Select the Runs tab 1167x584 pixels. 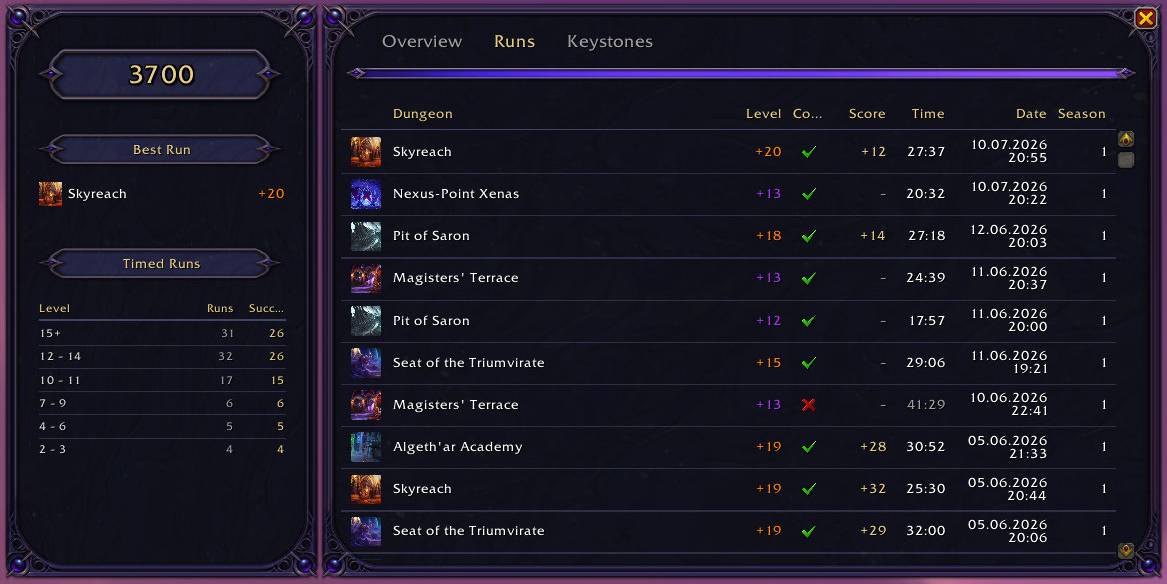tap(514, 42)
